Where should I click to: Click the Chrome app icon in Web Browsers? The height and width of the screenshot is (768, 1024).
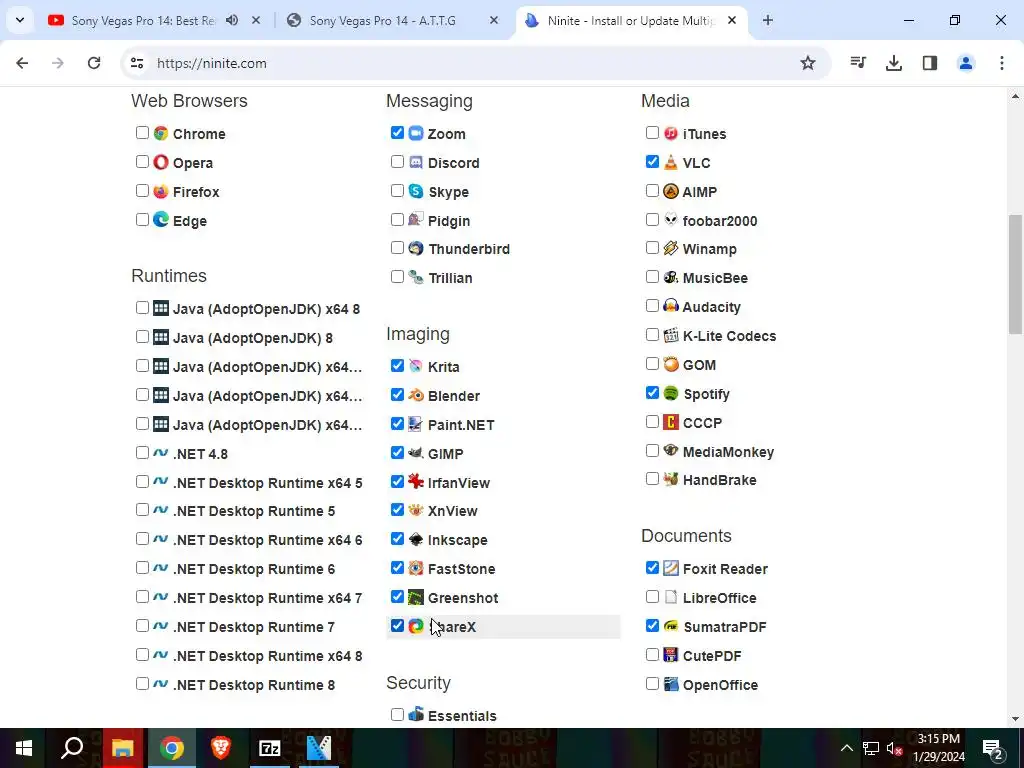[x=161, y=133]
